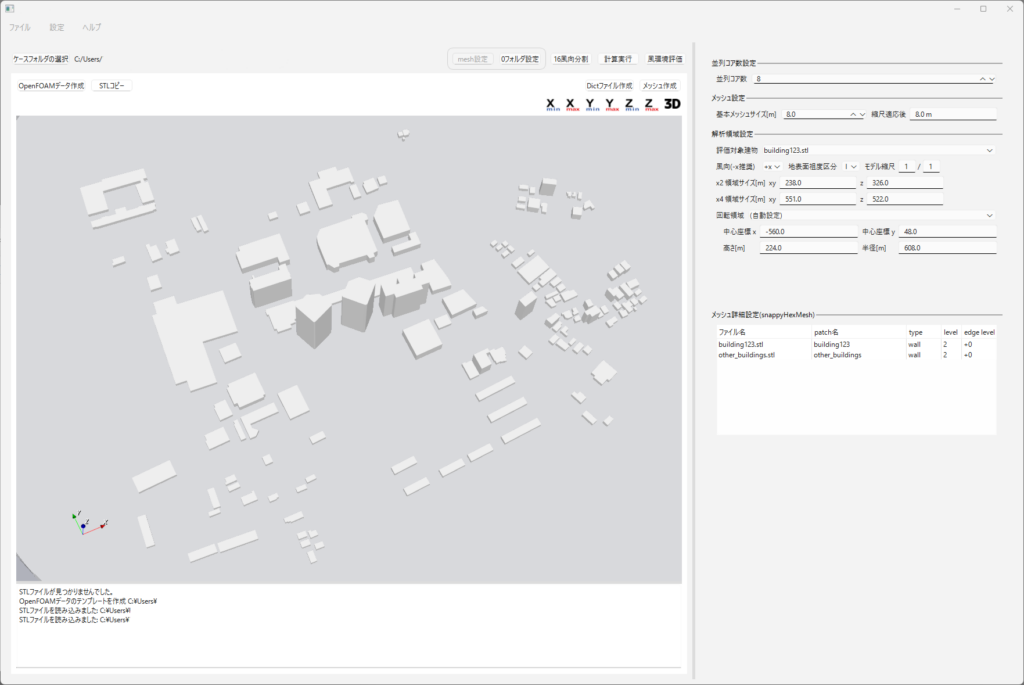Screen dimensions: 1024x685
Task: Click the 中心座標 x field
Action: [x=808, y=232]
